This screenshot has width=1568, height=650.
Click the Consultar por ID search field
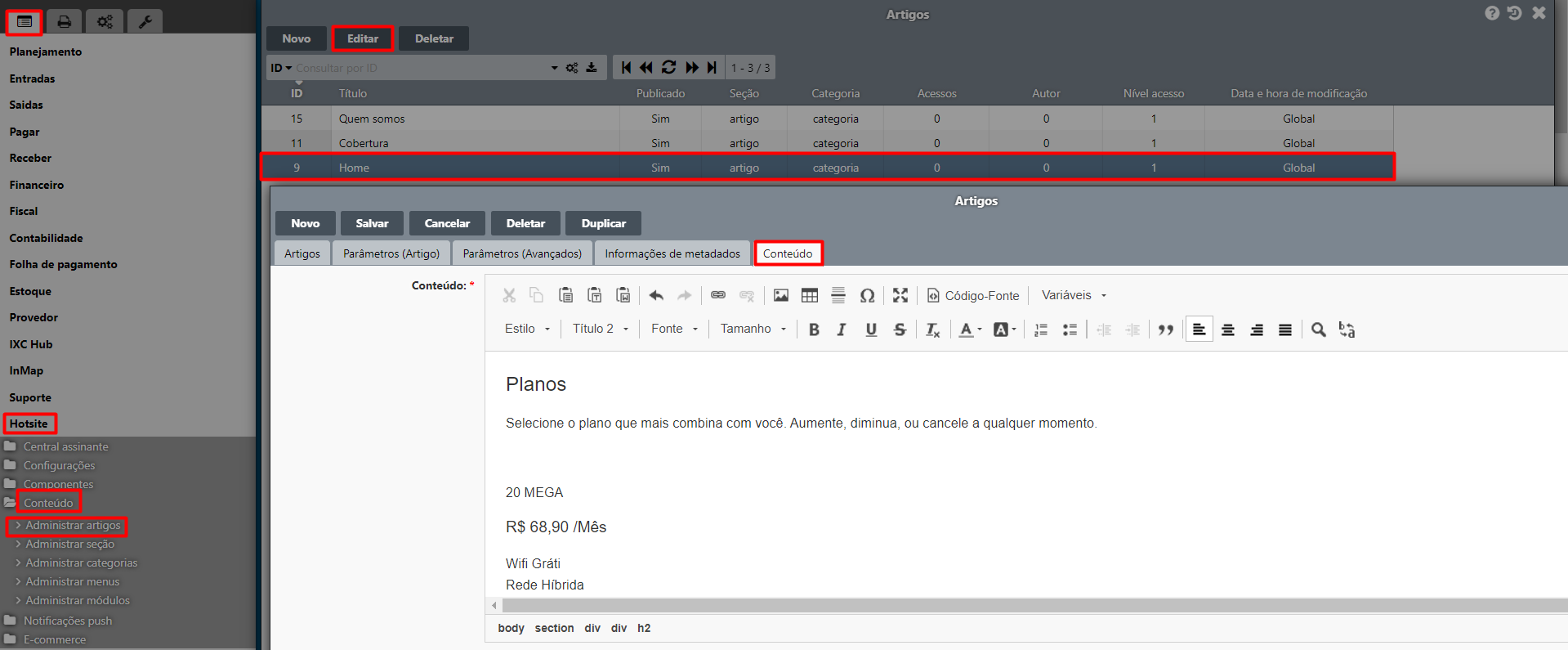421,68
